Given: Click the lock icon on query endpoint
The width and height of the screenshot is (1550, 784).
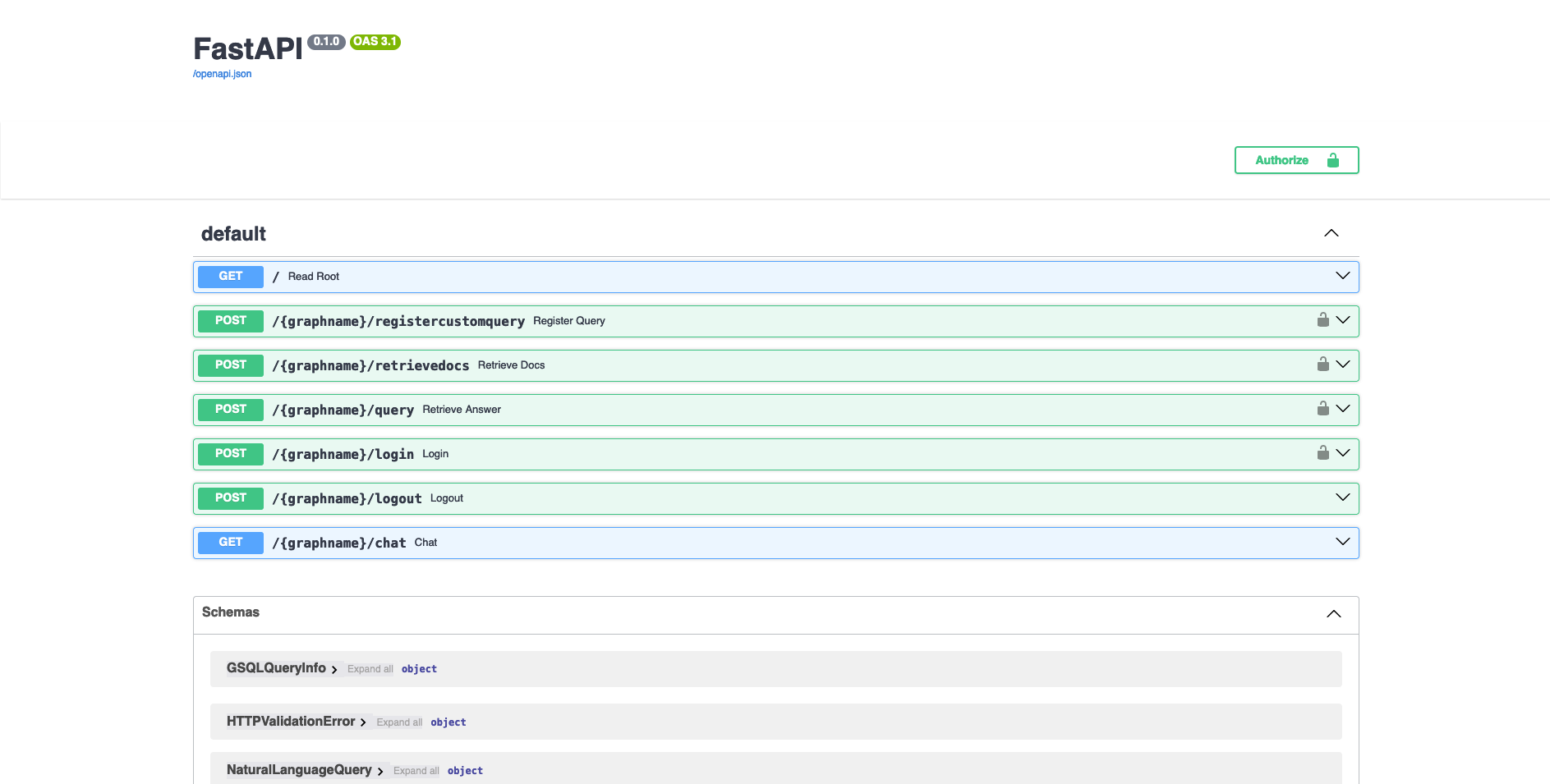Looking at the screenshot, I should pos(1322,409).
